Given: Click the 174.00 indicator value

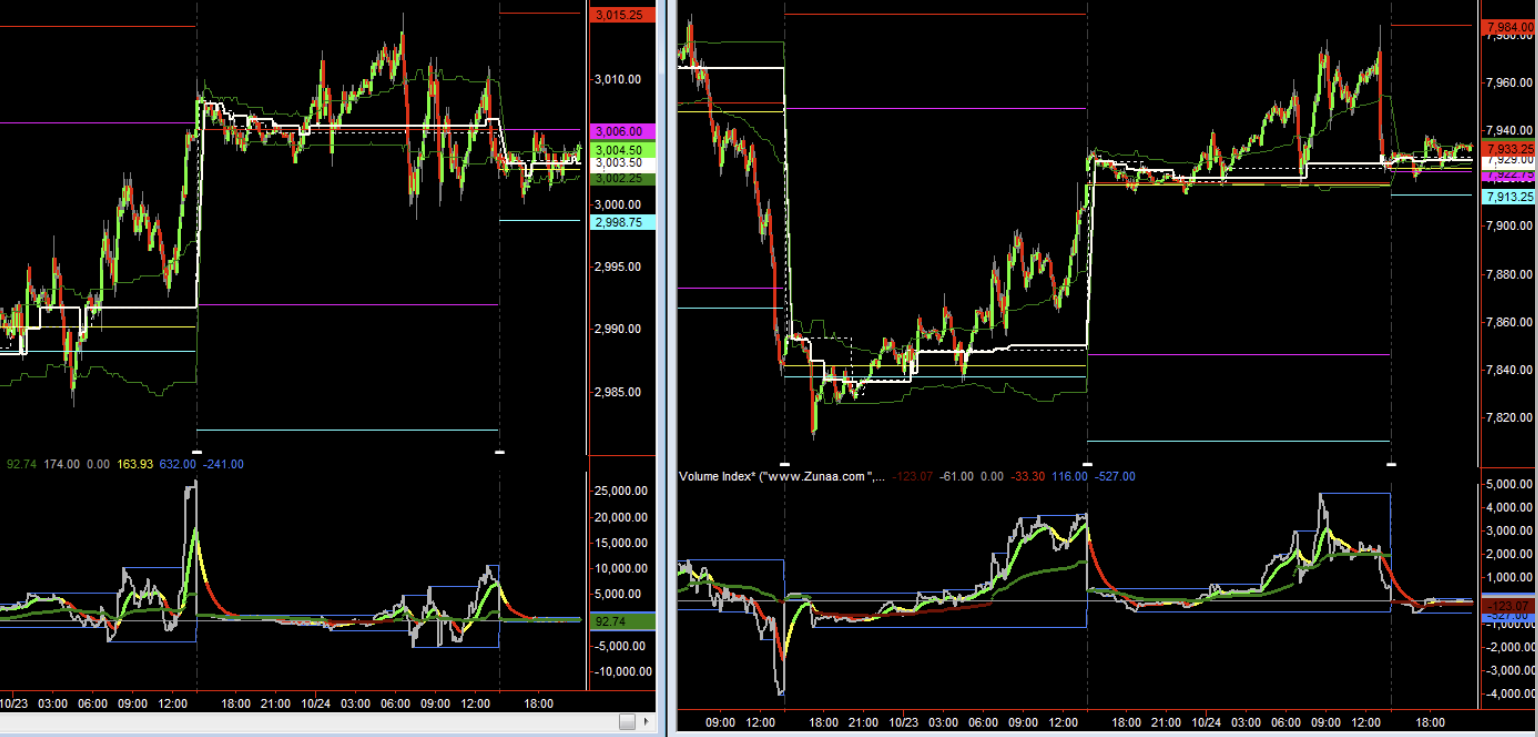Looking at the screenshot, I should [x=62, y=464].
